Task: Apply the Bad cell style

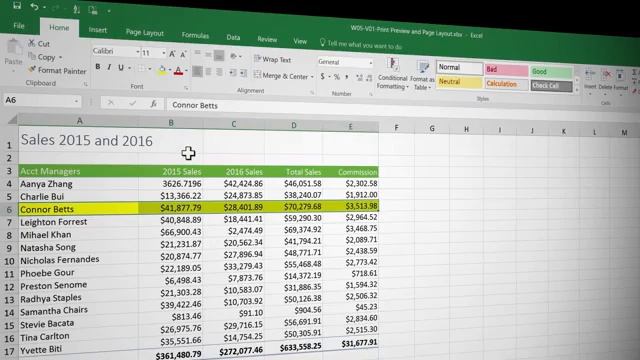Action: [506, 70]
